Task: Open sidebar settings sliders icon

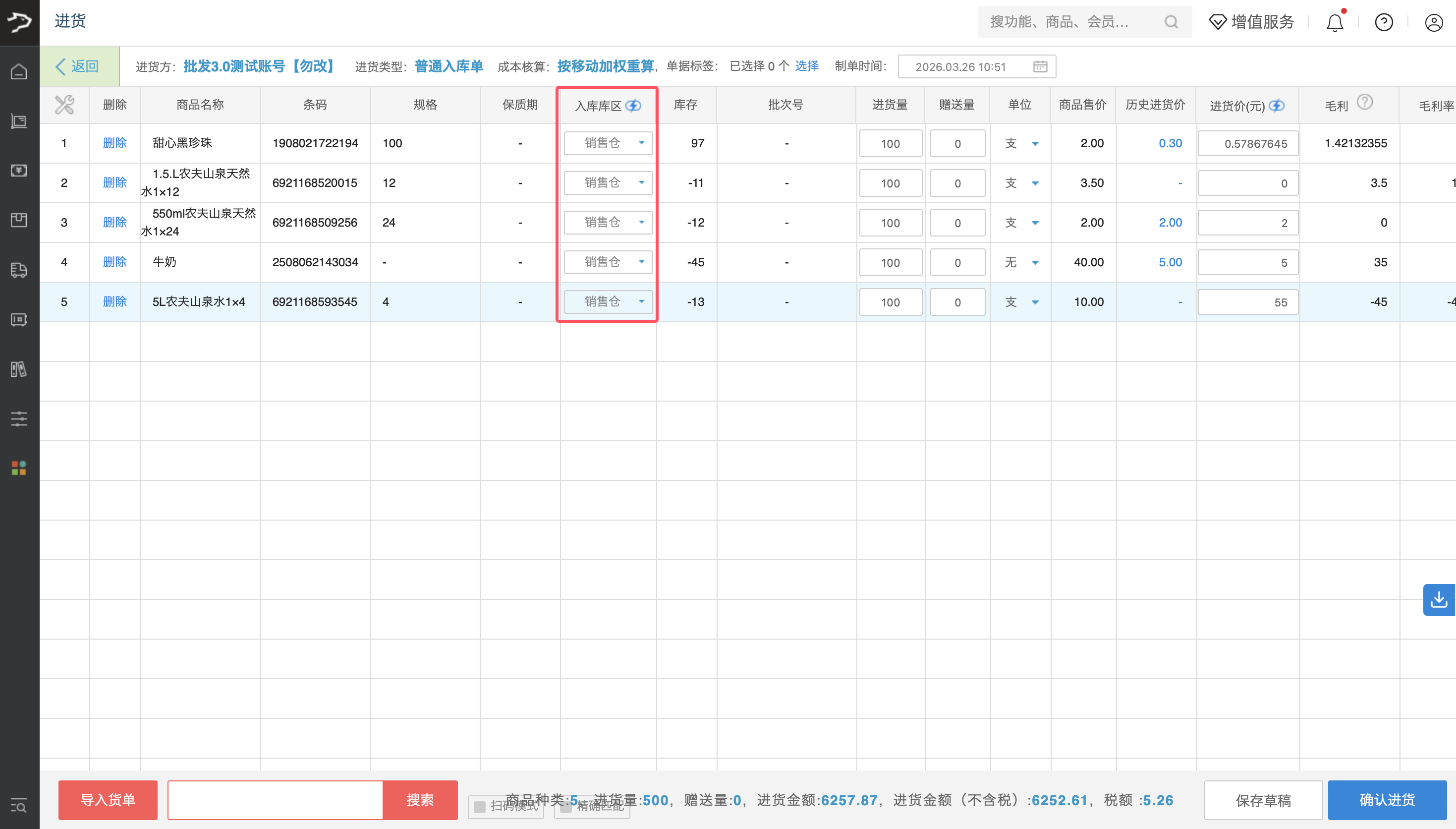Action: click(x=19, y=419)
